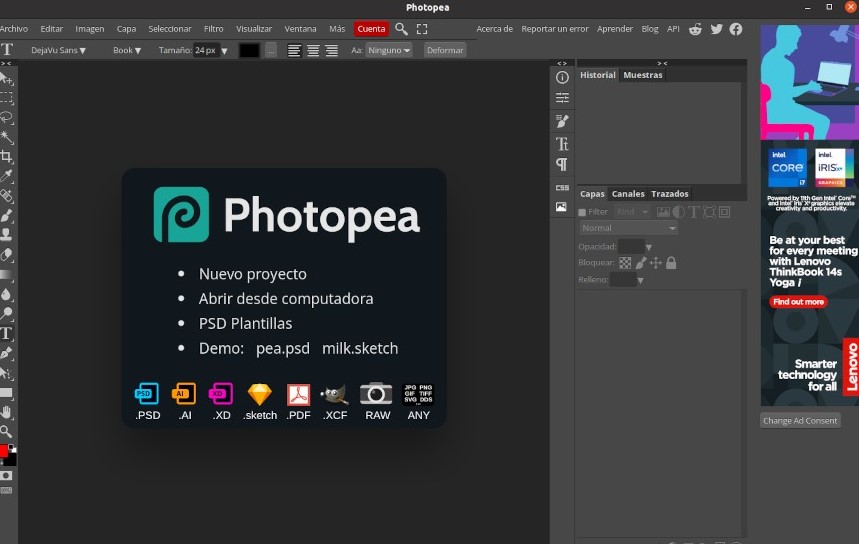This screenshot has width=859, height=544.
Task: Select the Crop tool in the toolbar
Action: pyautogui.click(x=7, y=157)
